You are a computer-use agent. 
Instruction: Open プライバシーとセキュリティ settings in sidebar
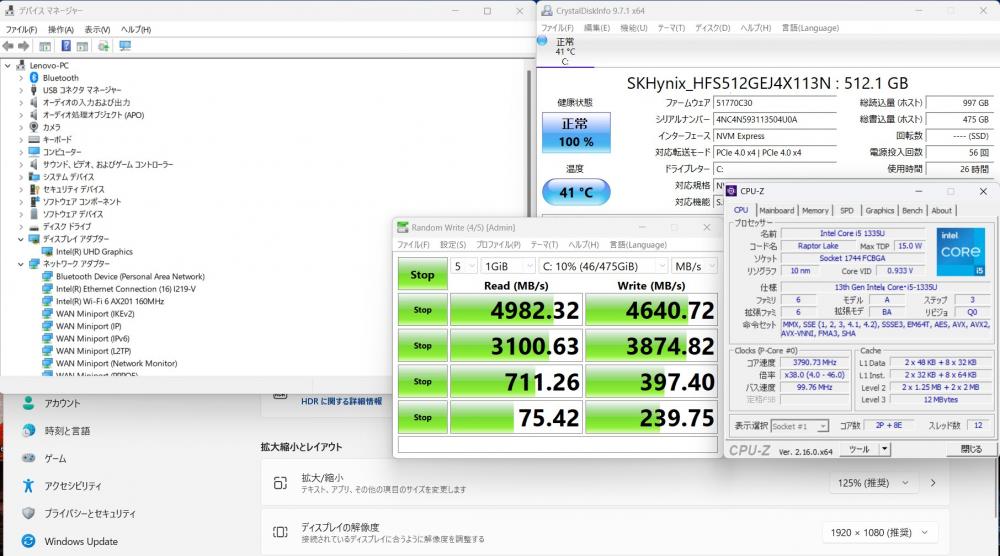pos(90,513)
